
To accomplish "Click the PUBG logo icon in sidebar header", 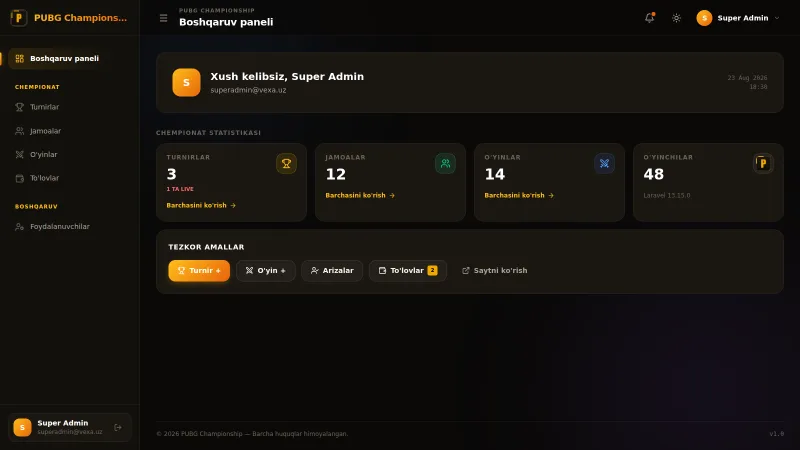I will coord(19,18).
